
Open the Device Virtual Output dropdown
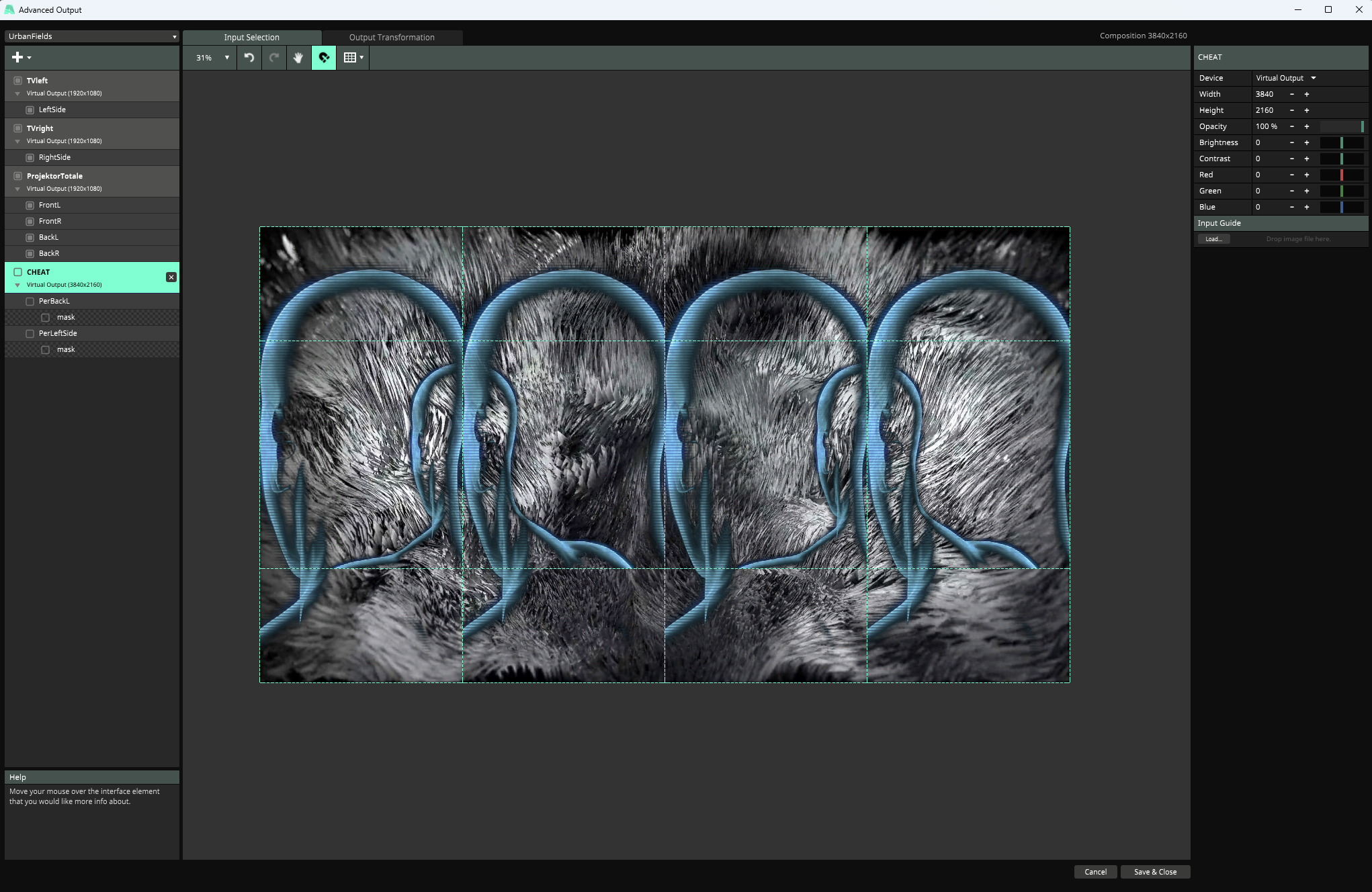pos(1285,78)
